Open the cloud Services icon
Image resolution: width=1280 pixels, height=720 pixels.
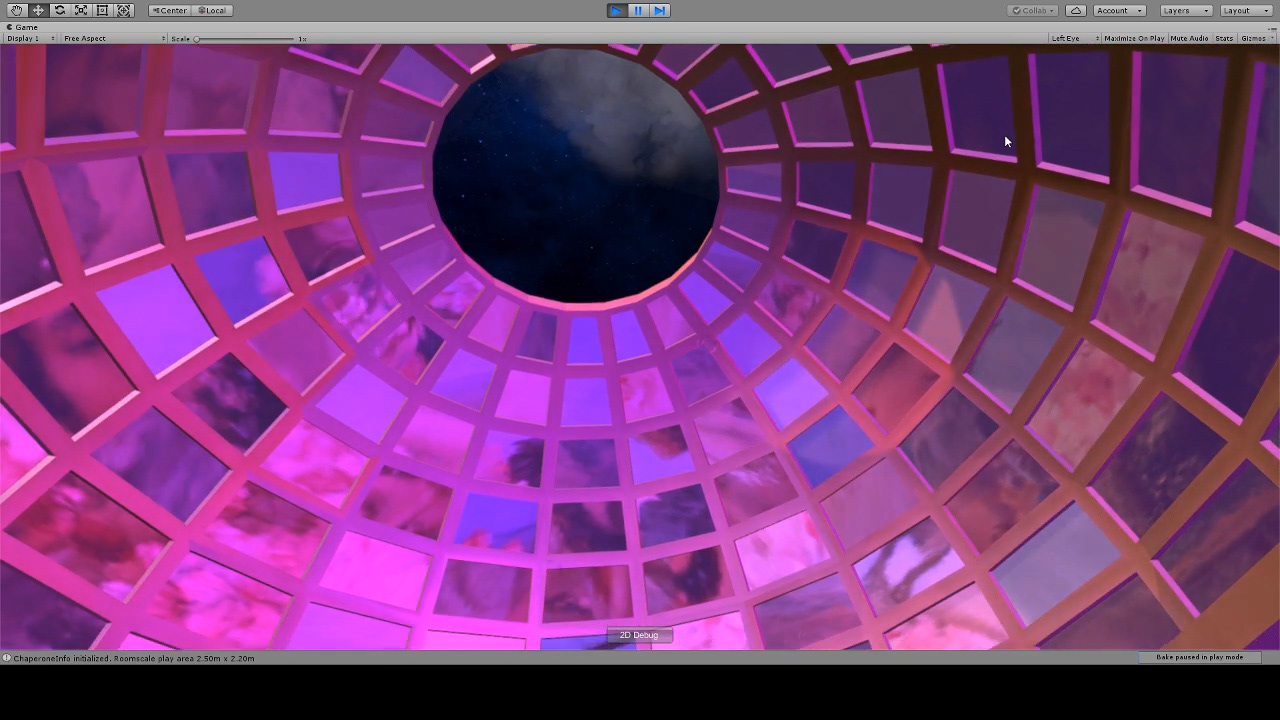coord(1076,10)
